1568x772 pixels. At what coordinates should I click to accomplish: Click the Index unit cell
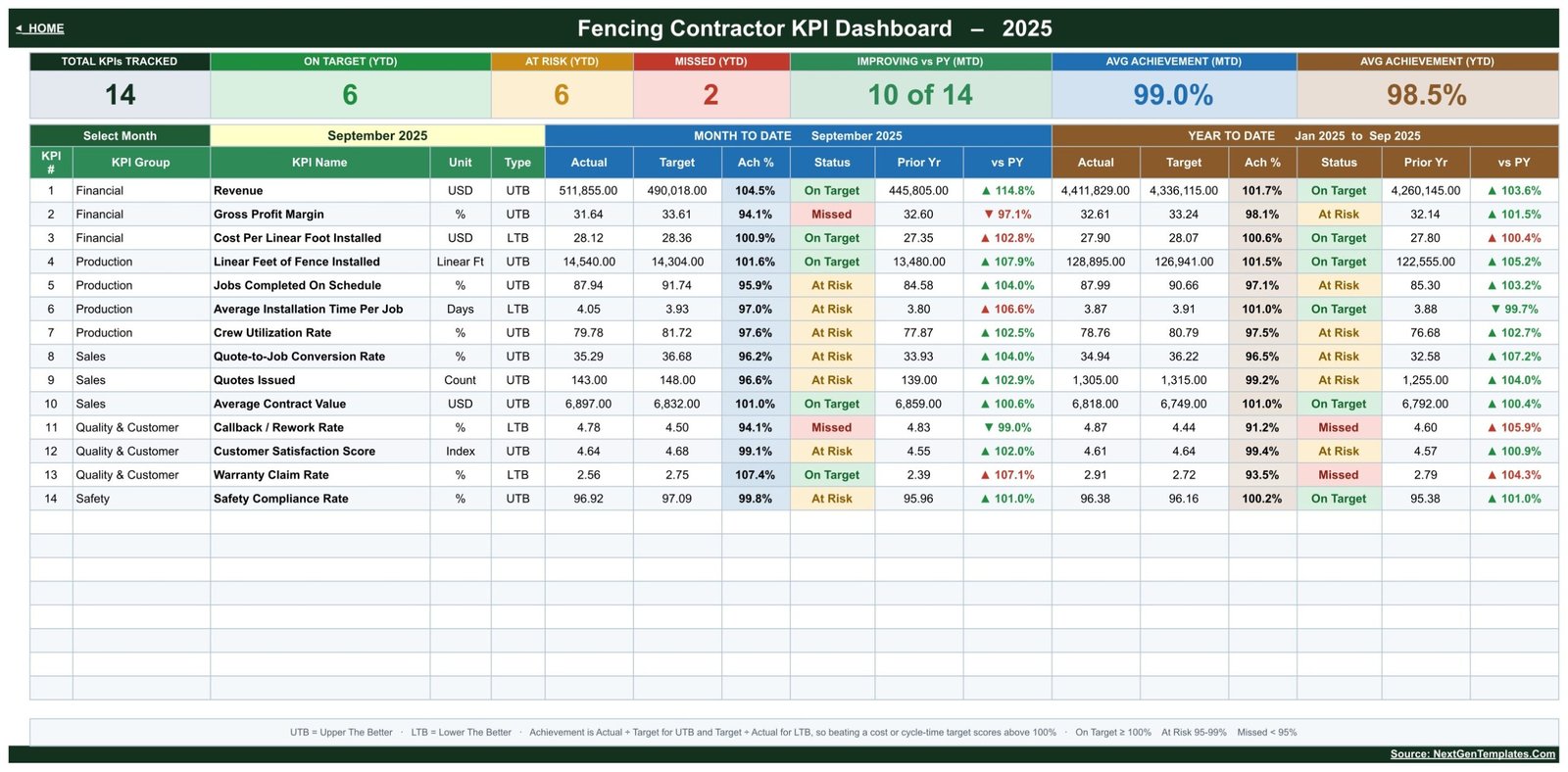coord(460,452)
